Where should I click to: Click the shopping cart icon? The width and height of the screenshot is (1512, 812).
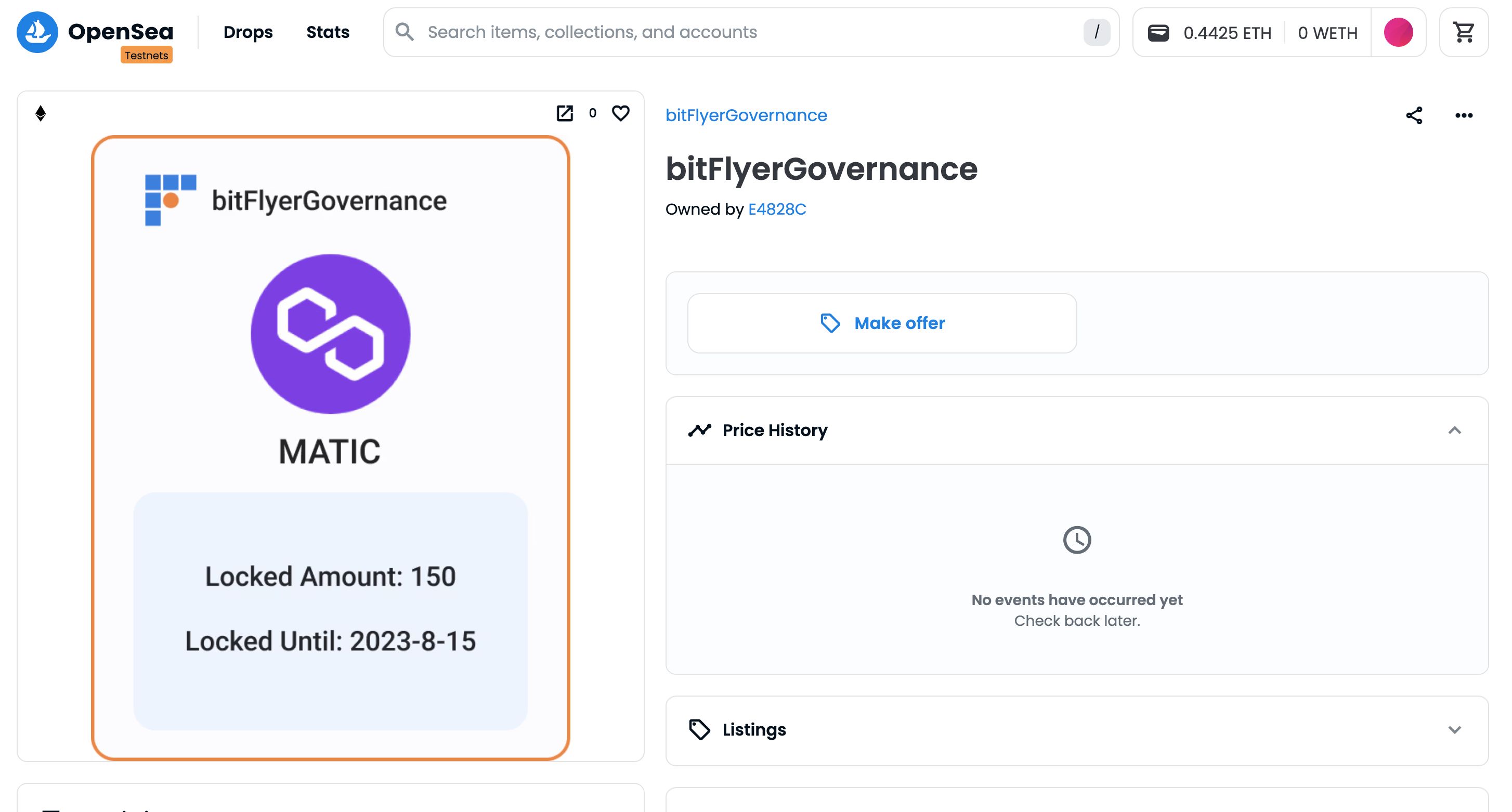tap(1465, 32)
